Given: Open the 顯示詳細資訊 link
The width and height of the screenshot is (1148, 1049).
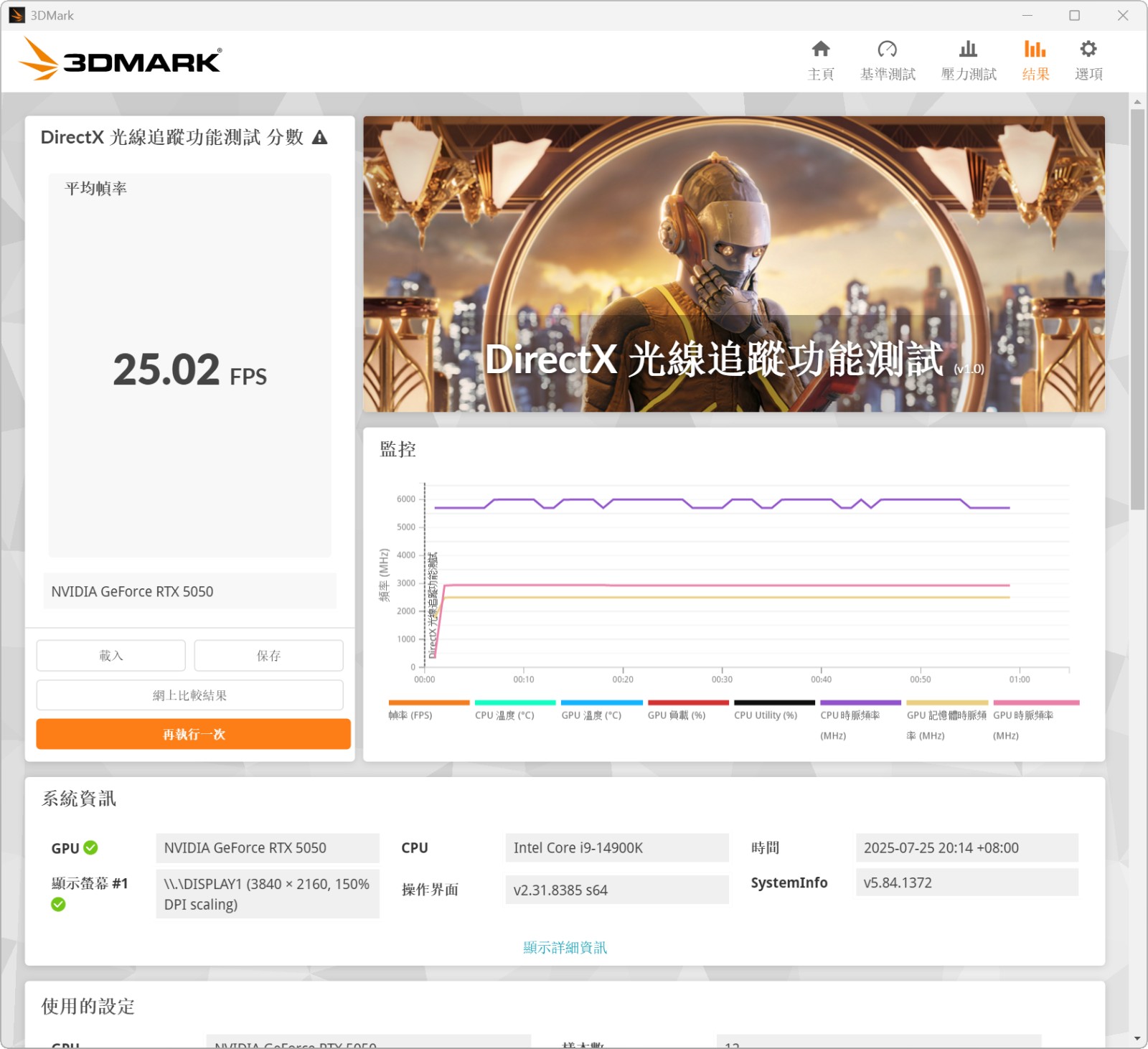Looking at the screenshot, I should pos(565,947).
